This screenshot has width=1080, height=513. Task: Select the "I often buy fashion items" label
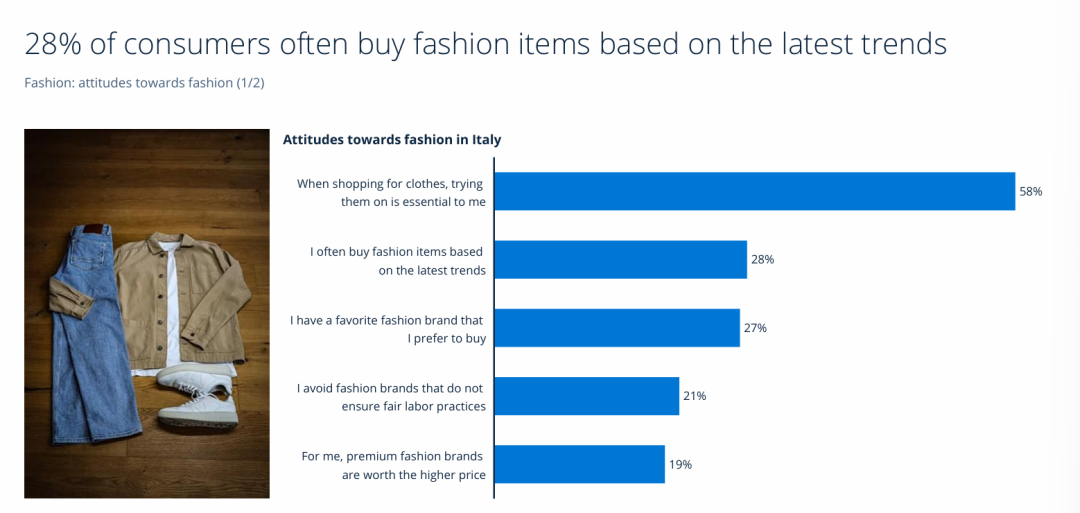(x=397, y=260)
